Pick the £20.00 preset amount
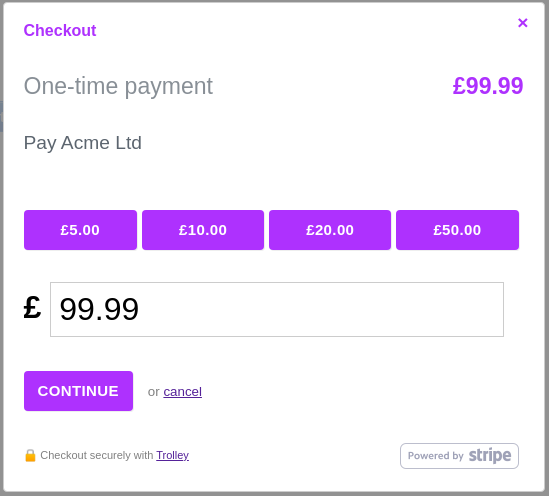Screen dimensions: 549x496 330,230
